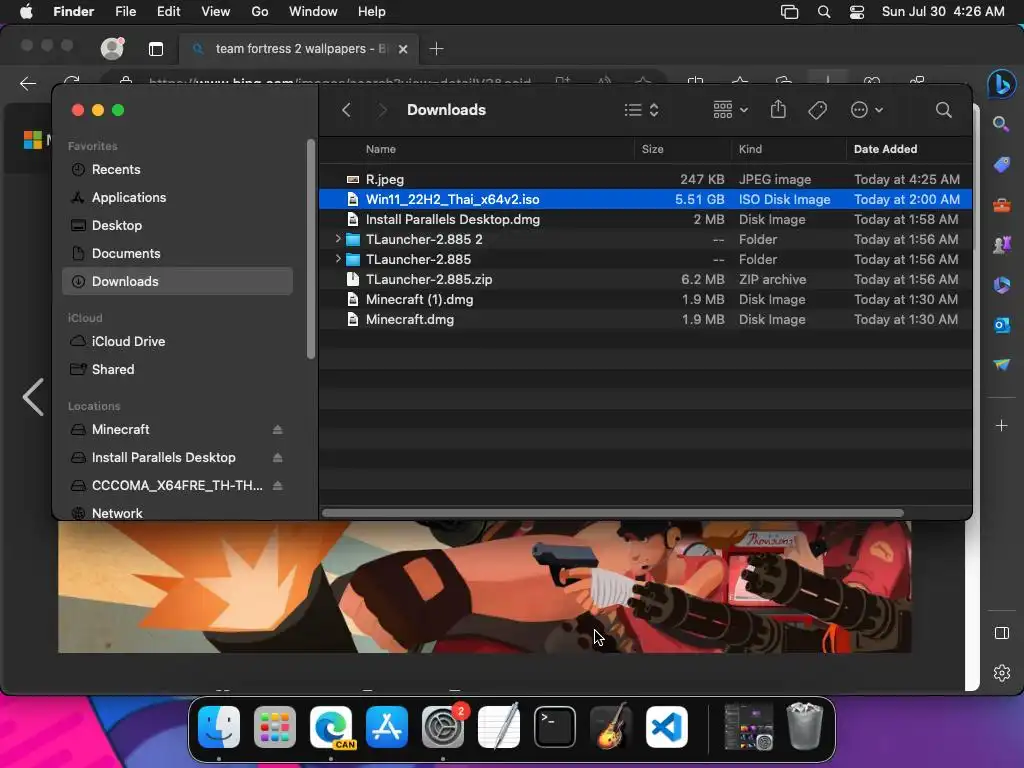Open Edge sidebar settings gear
The image size is (1024, 768).
[x=1001, y=673]
